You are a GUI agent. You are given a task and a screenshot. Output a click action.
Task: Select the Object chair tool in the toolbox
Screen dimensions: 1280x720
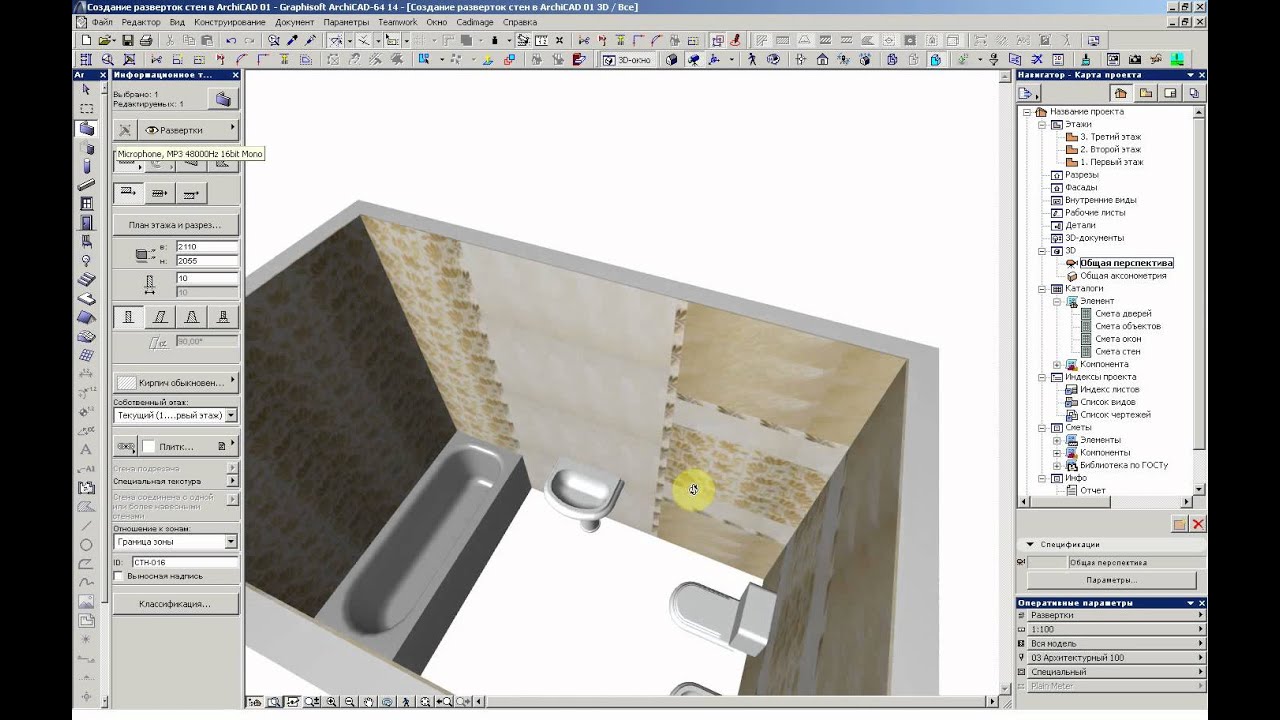(x=86, y=241)
